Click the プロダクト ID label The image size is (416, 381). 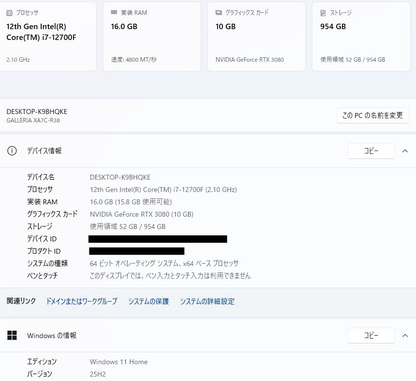click(x=44, y=251)
